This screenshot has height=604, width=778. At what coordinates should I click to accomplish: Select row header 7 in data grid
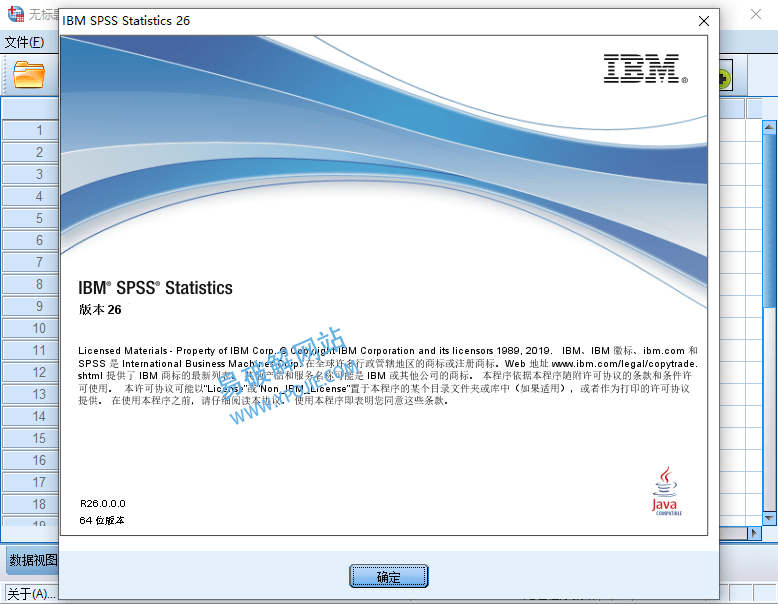coord(31,262)
